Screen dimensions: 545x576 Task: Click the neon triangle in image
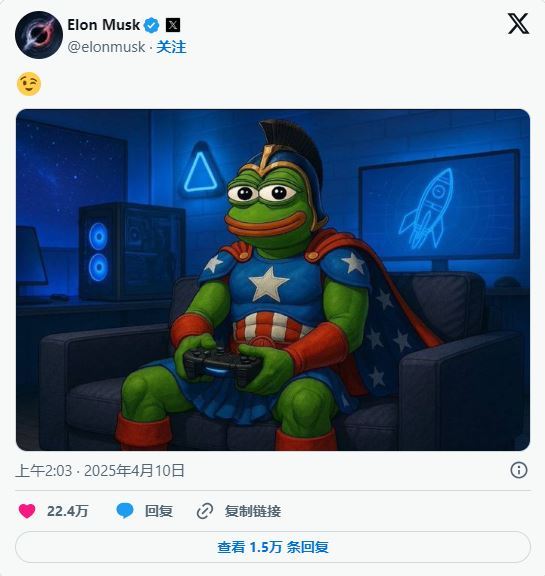201,172
